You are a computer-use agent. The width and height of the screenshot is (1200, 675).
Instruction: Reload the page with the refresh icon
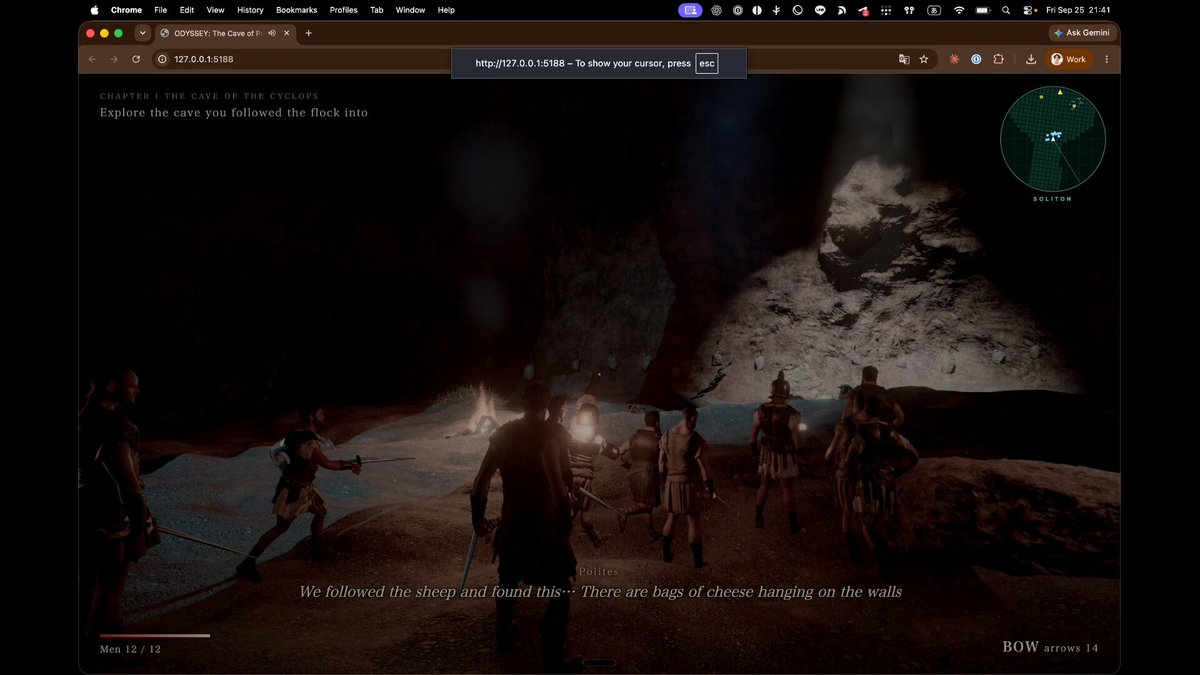coord(136,59)
